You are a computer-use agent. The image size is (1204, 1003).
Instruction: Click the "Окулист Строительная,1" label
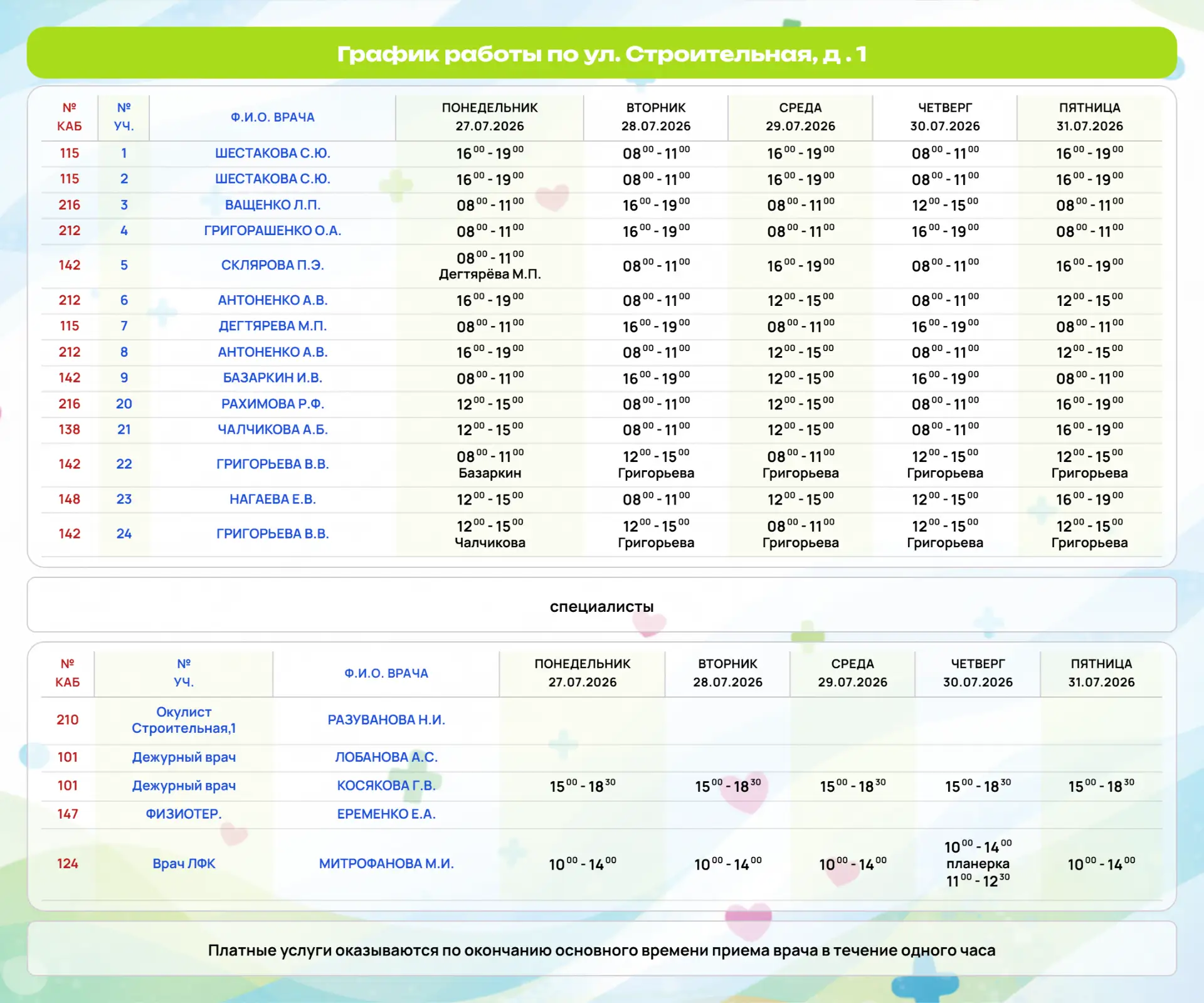click(184, 720)
